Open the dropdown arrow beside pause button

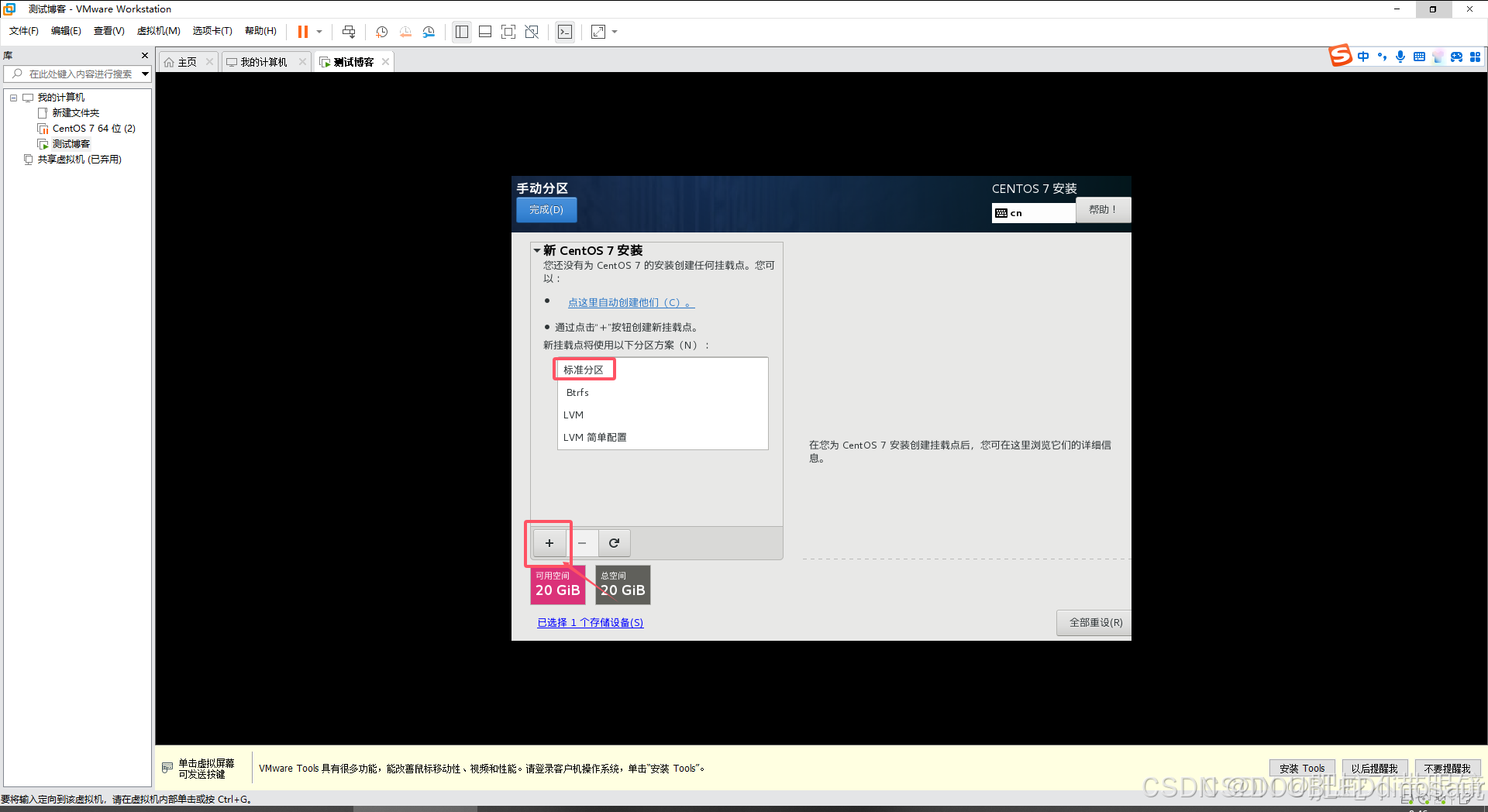coord(319,32)
